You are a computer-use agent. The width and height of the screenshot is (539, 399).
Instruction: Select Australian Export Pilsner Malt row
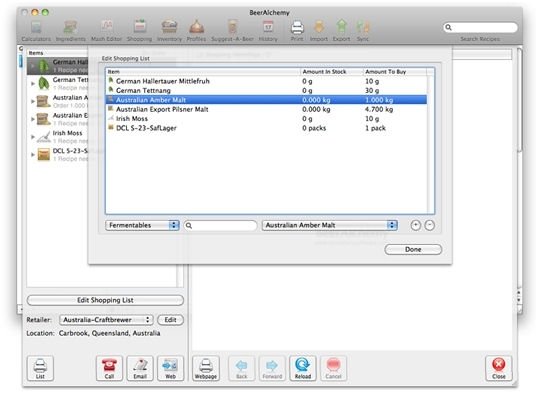click(266, 109)
